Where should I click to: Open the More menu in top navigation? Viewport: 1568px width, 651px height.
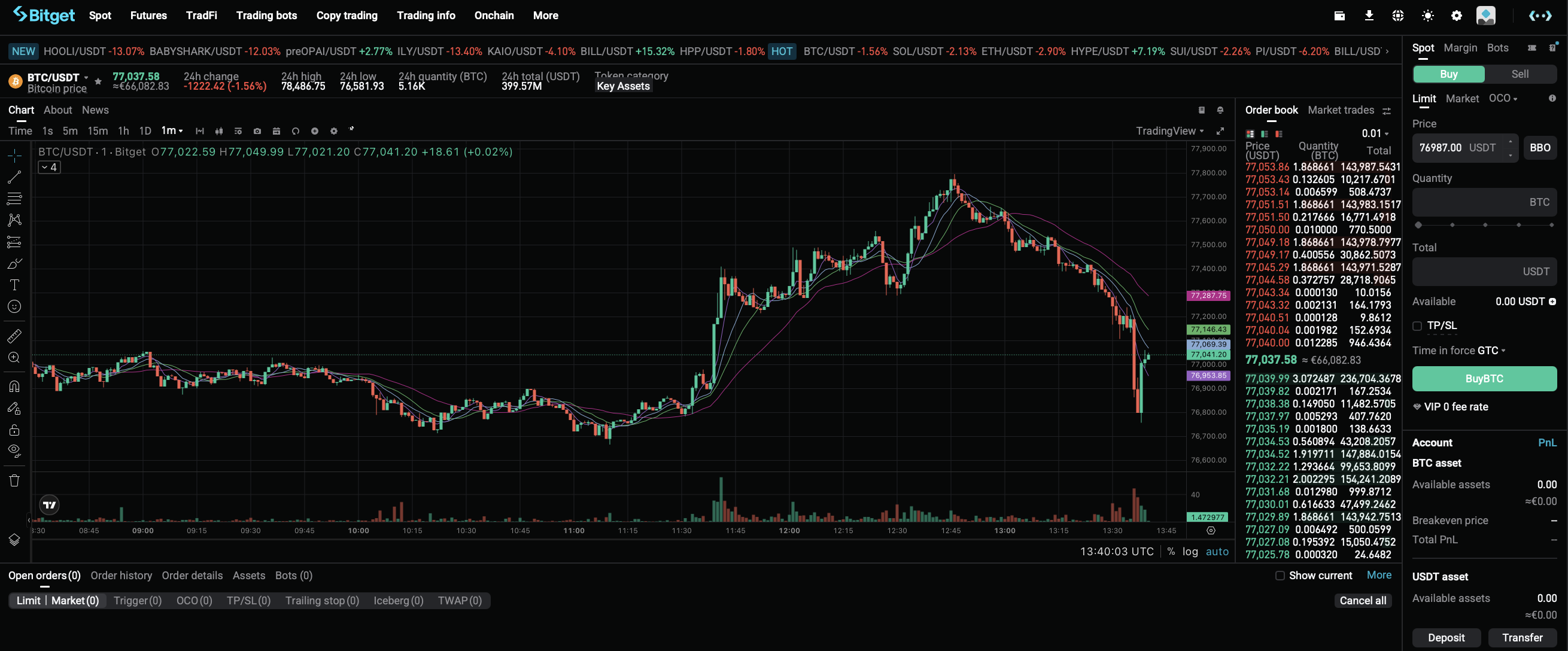point(545,16)
